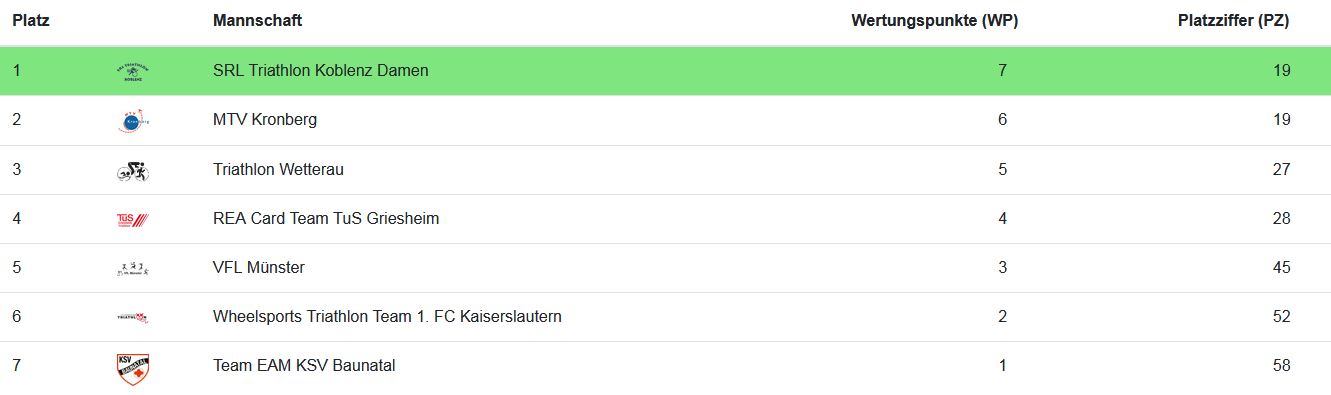This screenshot has width=1331, height=395.
Task: Click the MTV Kronberg team logo
Action: (x=132, y=120)
